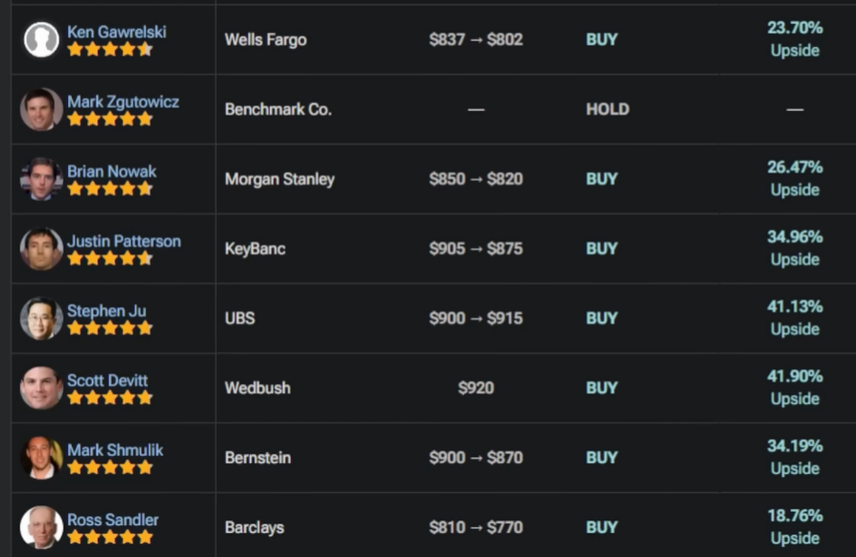Click the star rating under Ross Sandler

pyautogui.click(x=110, y=537)
